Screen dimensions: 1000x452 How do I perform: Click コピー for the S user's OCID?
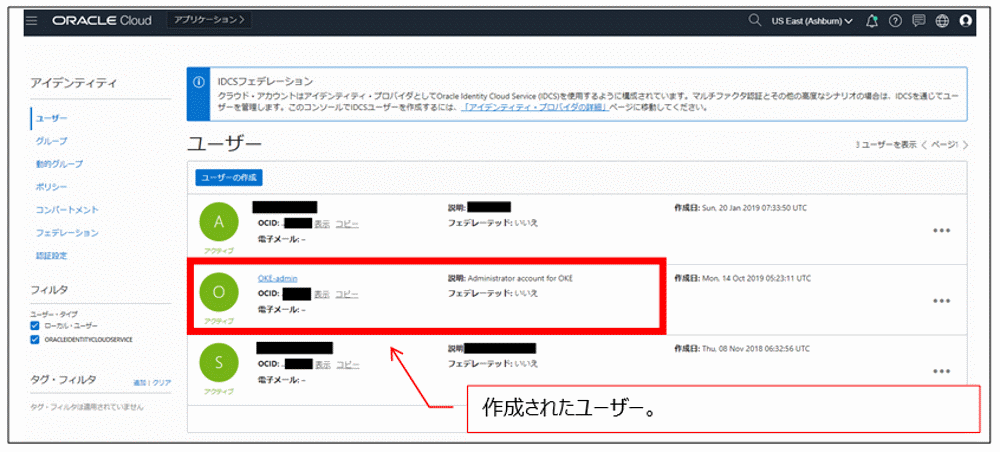[348, 365]
